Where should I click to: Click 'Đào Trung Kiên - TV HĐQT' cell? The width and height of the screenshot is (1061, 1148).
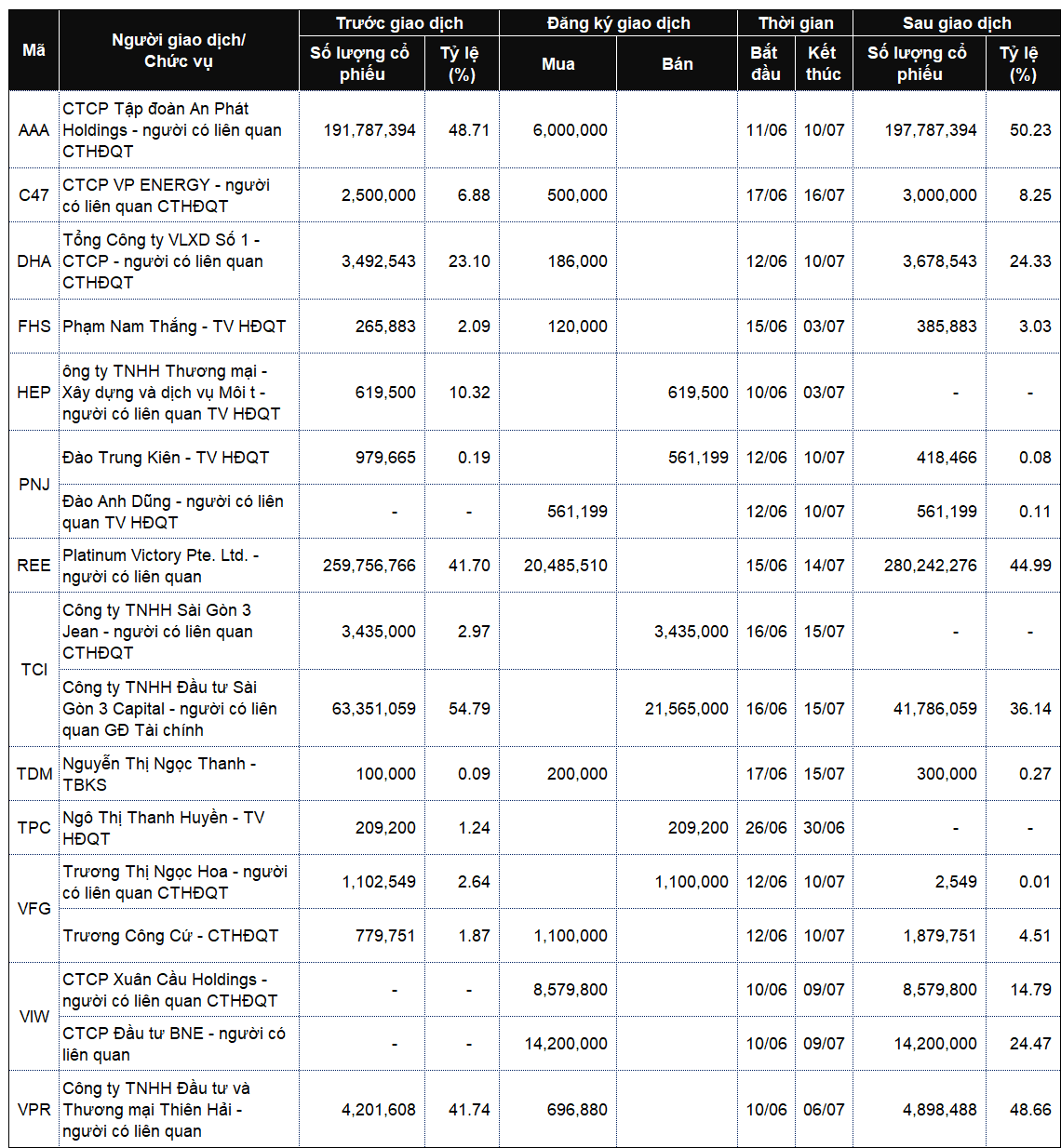coord(179,458)
